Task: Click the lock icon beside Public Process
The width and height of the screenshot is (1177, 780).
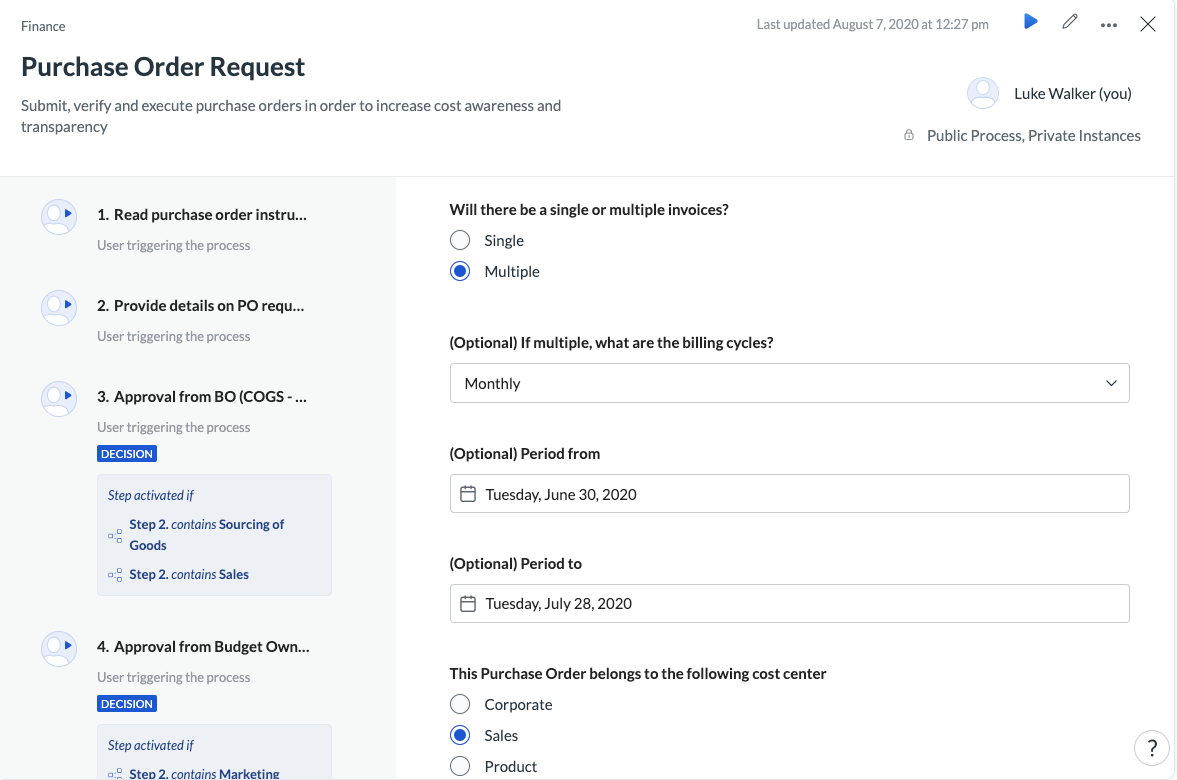Action: pos(909,135)
